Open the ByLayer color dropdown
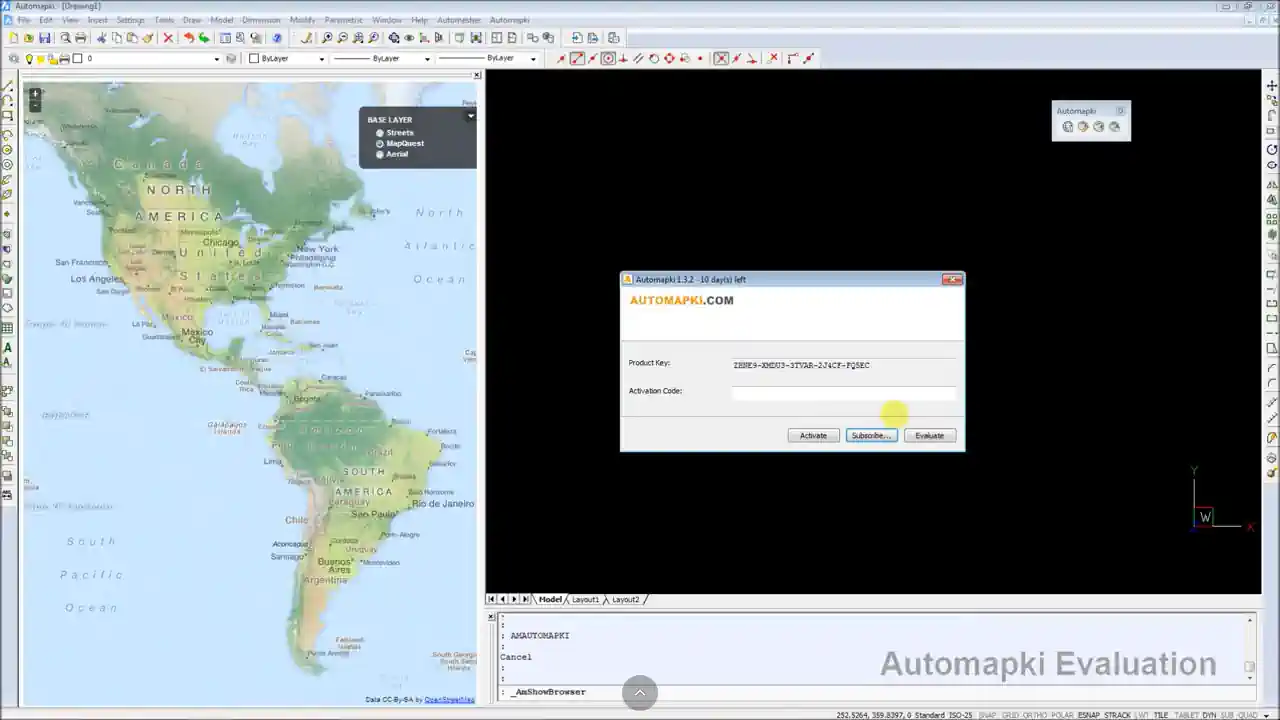1280x720 pixels. coord(321,58)
